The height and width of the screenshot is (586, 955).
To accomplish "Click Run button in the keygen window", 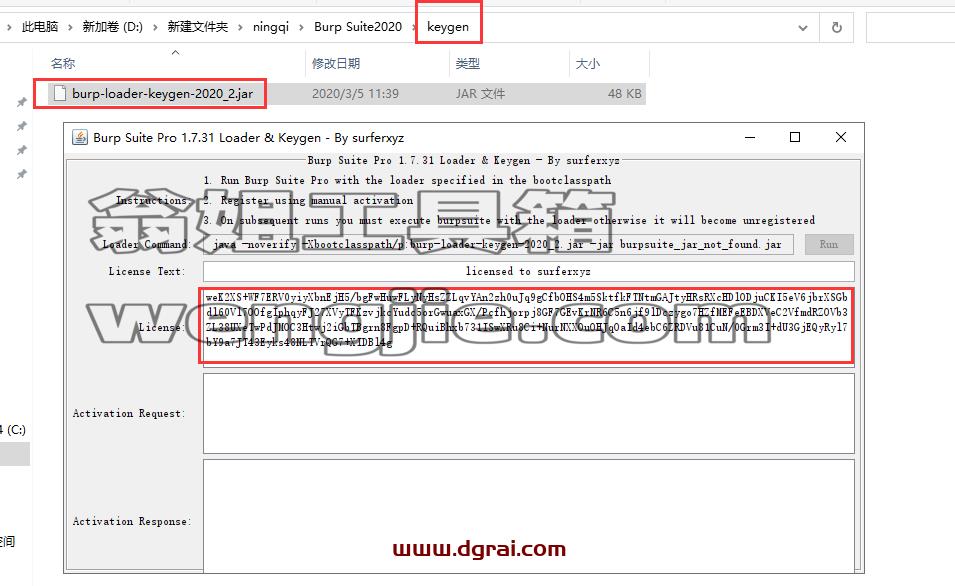I will click(x=828, y=244).
